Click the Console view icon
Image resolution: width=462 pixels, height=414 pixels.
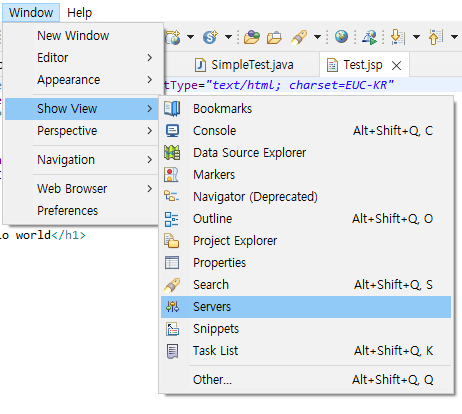172,131
